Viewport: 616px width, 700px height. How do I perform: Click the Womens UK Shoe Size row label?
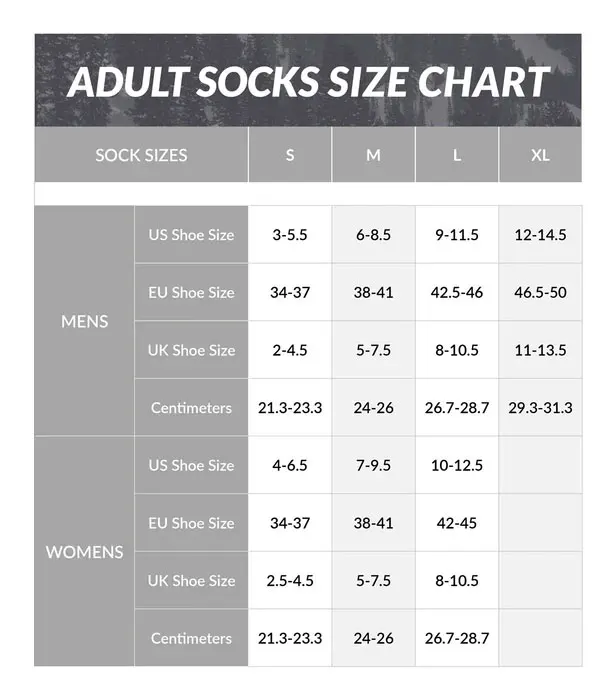click(x=191, y=581)
